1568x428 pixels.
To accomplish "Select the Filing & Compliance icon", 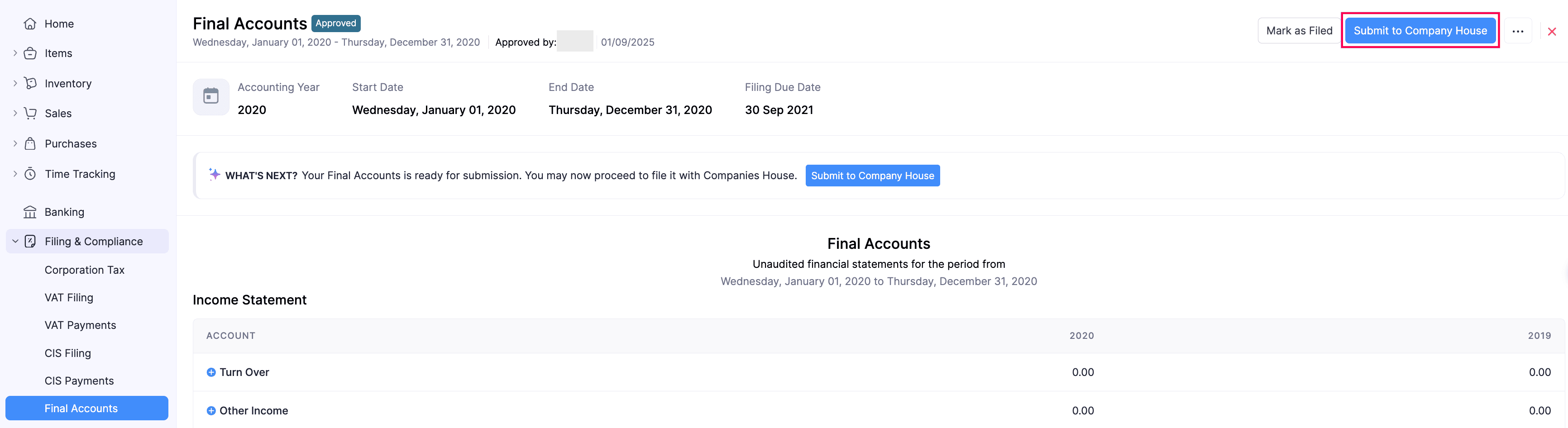I will [30, 241].
